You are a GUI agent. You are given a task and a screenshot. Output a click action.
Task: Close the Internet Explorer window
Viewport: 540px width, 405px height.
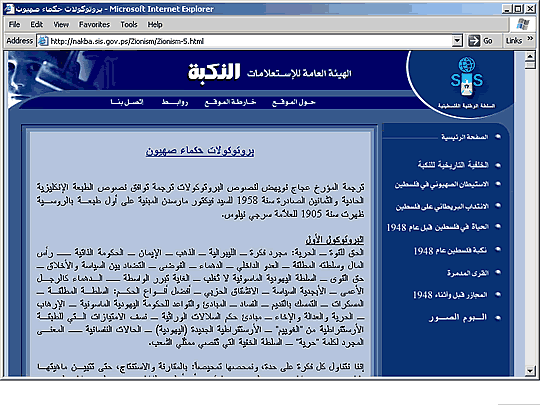(x=530, y=9)
